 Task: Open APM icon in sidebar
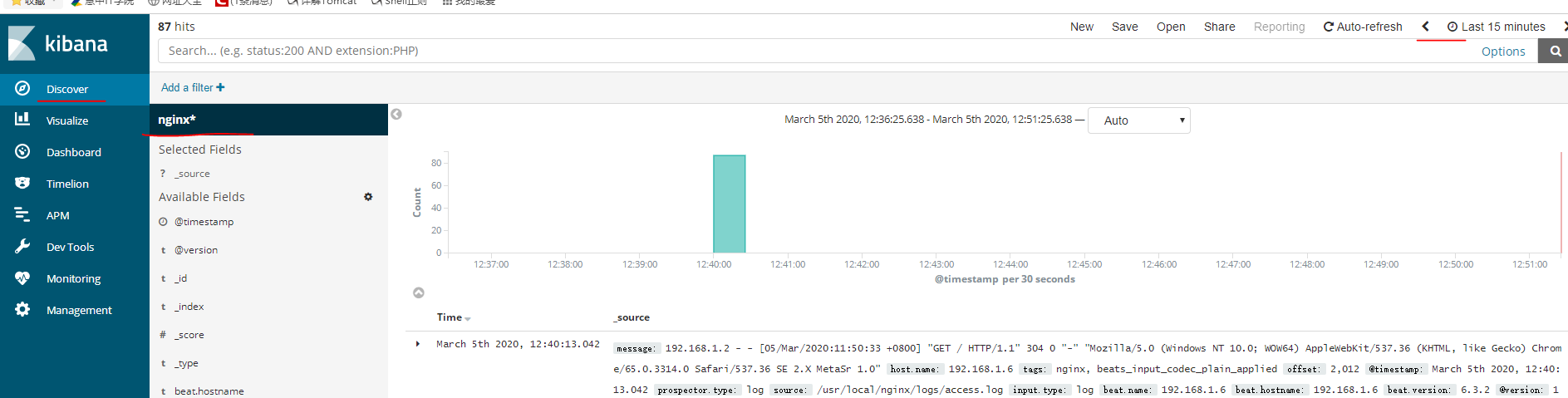22,214
